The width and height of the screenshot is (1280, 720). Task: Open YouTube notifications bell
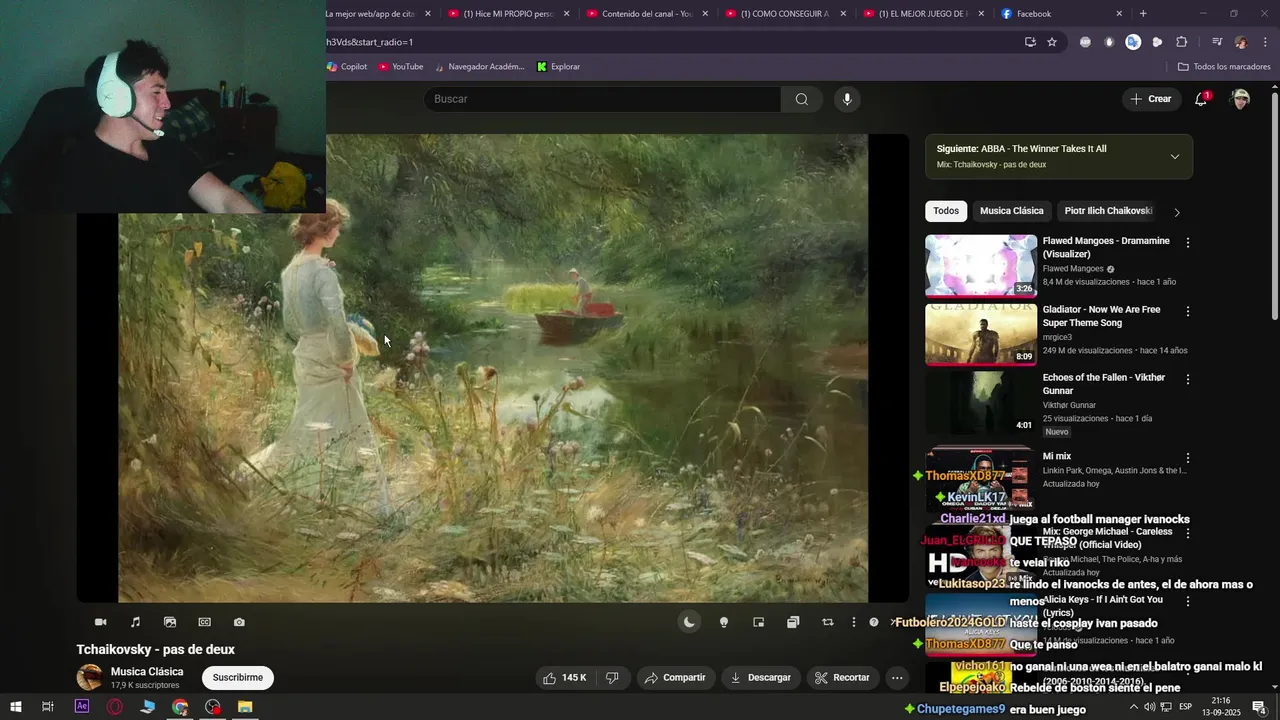1201,99
